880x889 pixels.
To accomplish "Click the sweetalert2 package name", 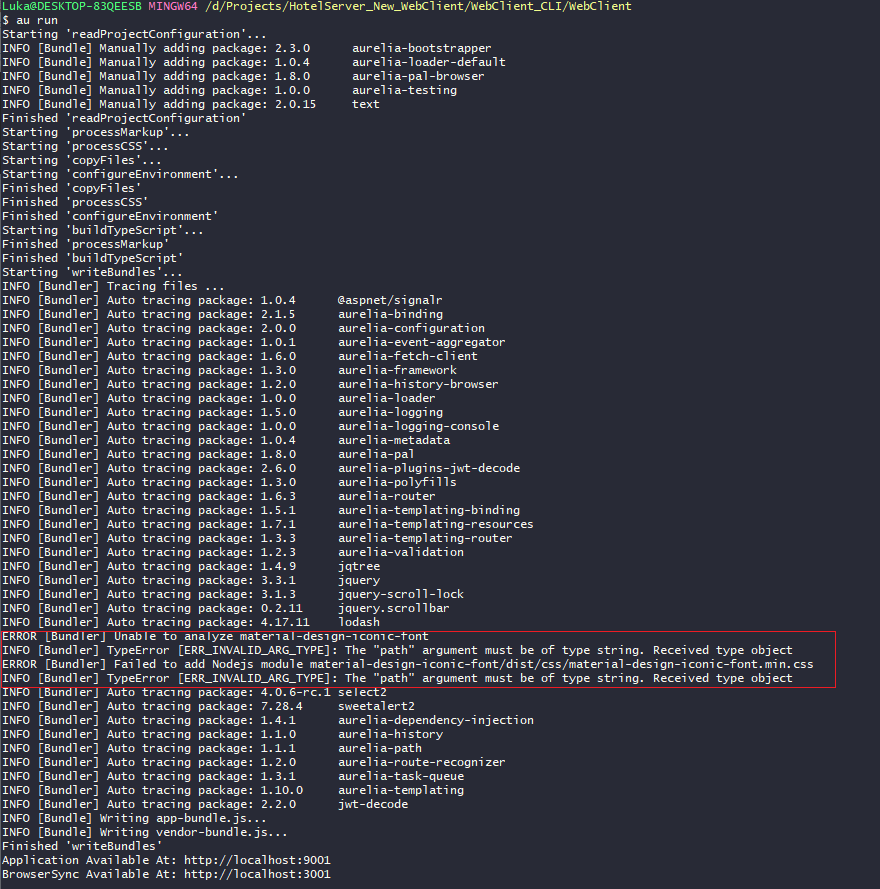I will [x=376, y=706].
